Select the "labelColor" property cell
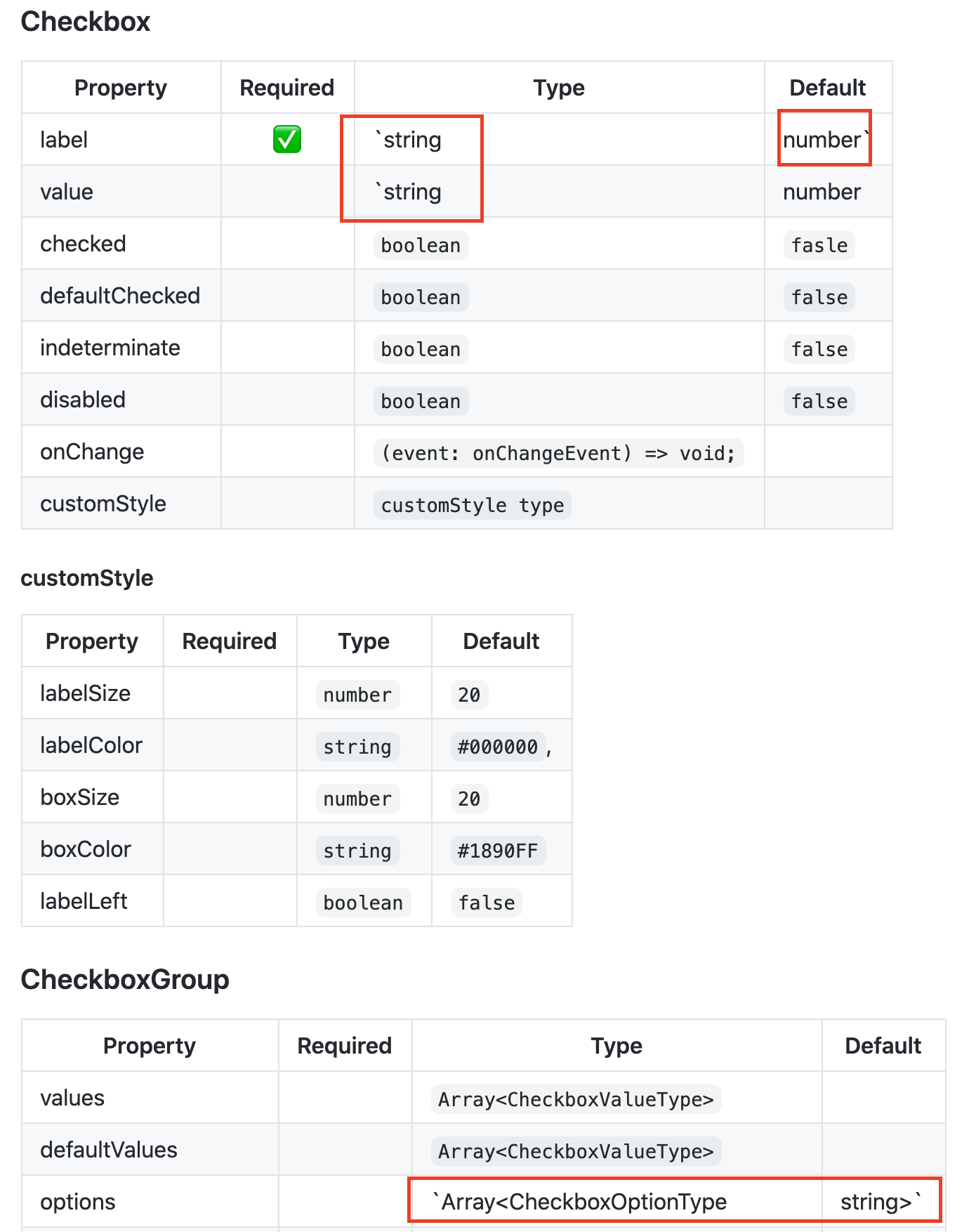 [x=91, y=745]
